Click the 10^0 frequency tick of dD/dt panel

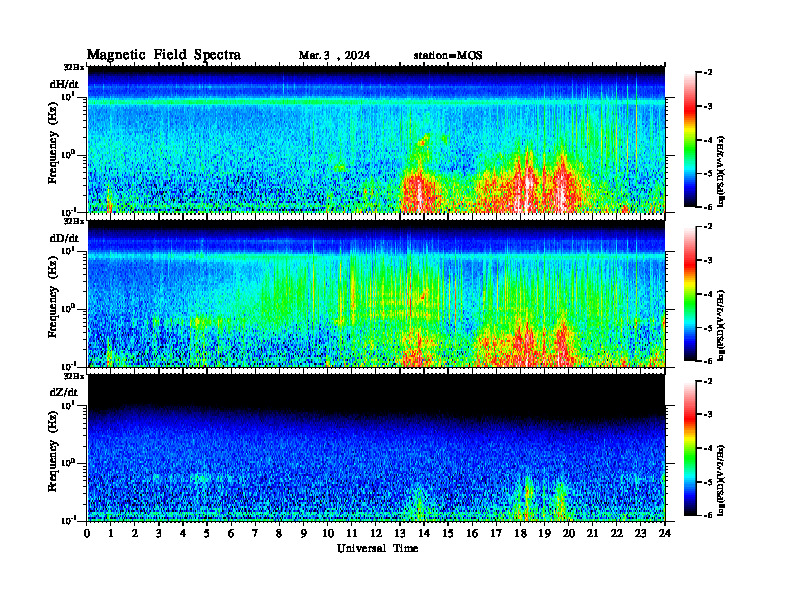[x=68, y=308]
